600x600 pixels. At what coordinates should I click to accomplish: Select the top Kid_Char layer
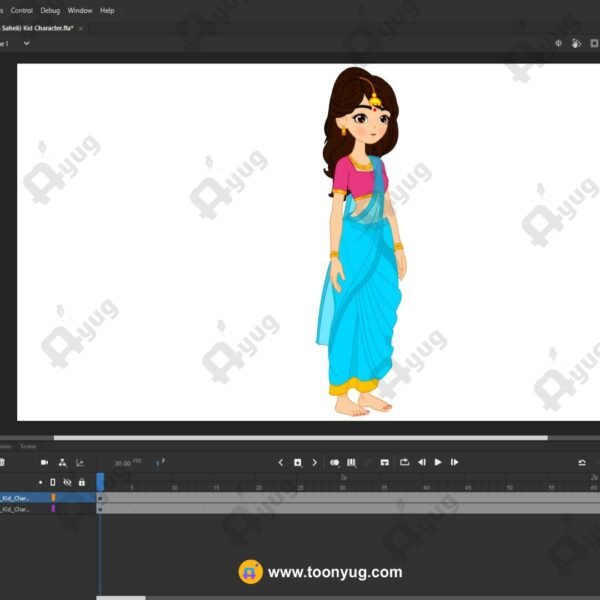tap(47, 498)
